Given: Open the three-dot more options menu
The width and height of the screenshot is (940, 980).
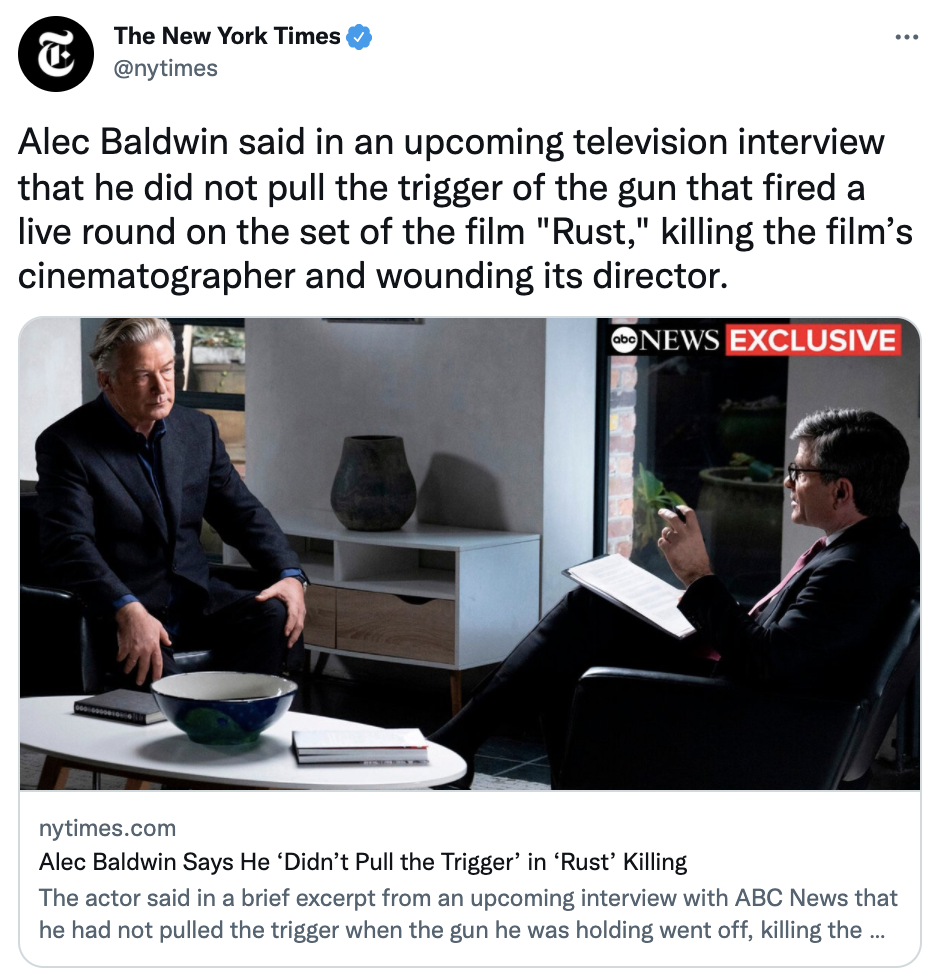Looking at the screenshot, I should (x=906, y=38).
